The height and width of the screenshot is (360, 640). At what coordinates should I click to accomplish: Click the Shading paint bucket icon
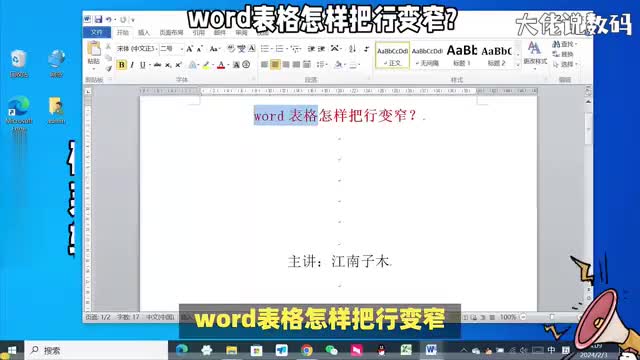pyautogui.click(x=338, y=64)
